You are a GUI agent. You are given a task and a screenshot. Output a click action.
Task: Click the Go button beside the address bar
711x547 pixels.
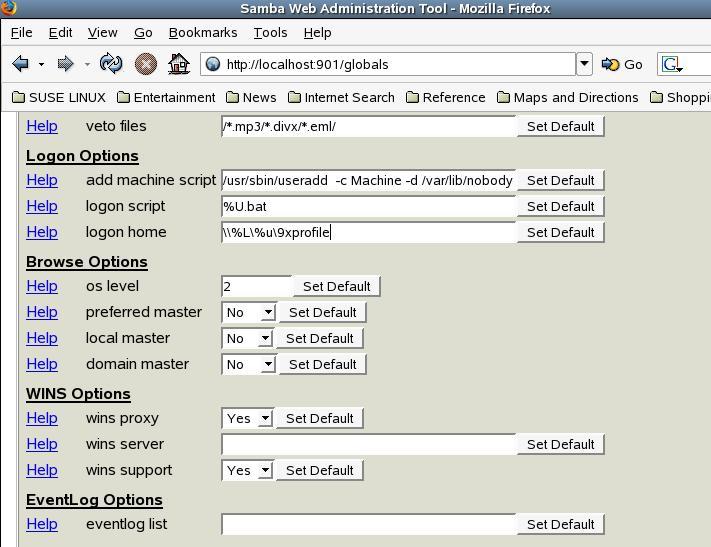click(x=622, y=64)
